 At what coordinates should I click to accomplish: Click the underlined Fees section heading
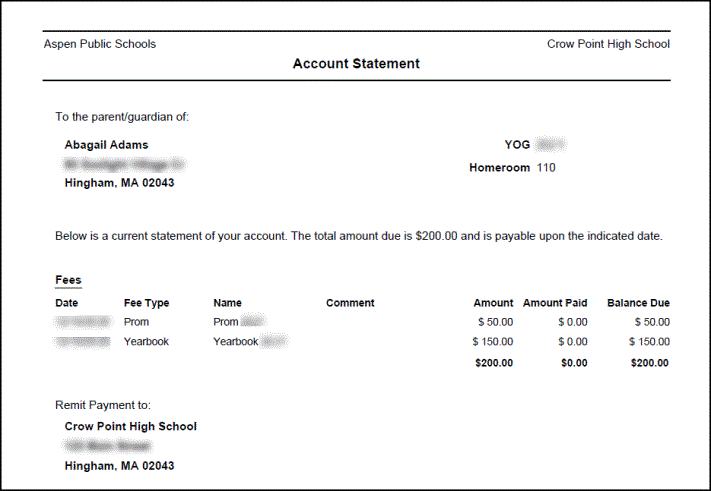click(x=68, y=280)
